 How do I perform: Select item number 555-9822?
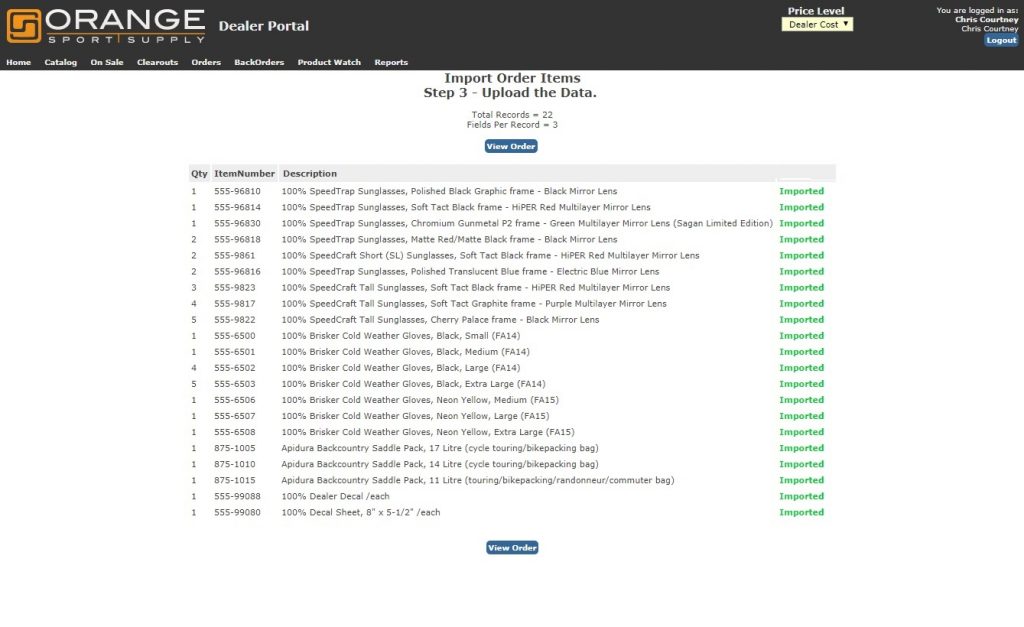pos(234,320)
